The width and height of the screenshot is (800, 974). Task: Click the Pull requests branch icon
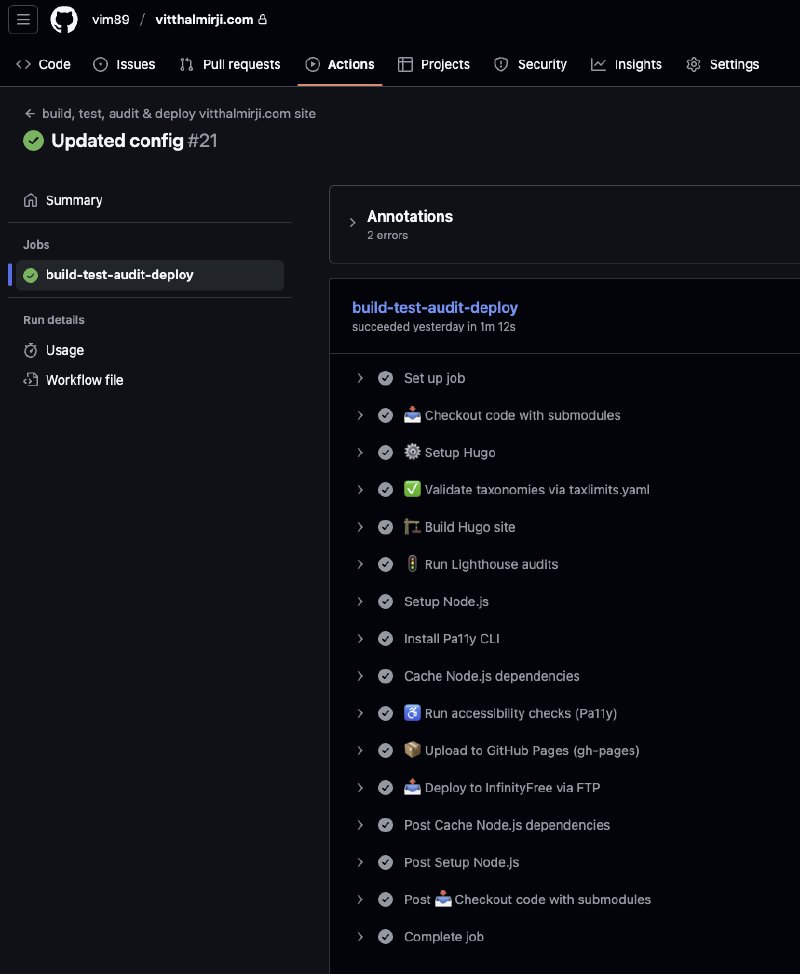tap(186, 65)
